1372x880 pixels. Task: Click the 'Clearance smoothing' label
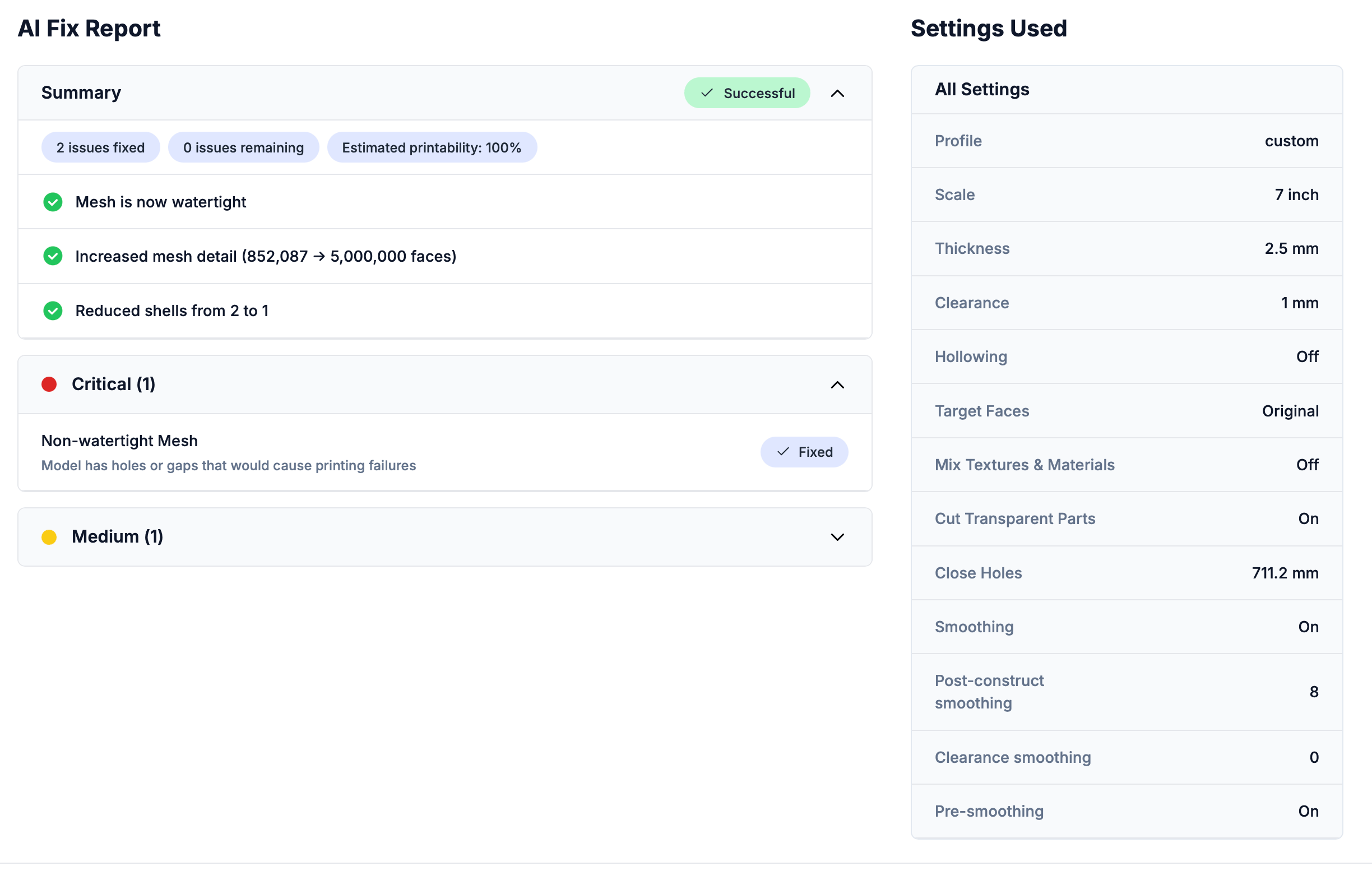click(1013, 757)
